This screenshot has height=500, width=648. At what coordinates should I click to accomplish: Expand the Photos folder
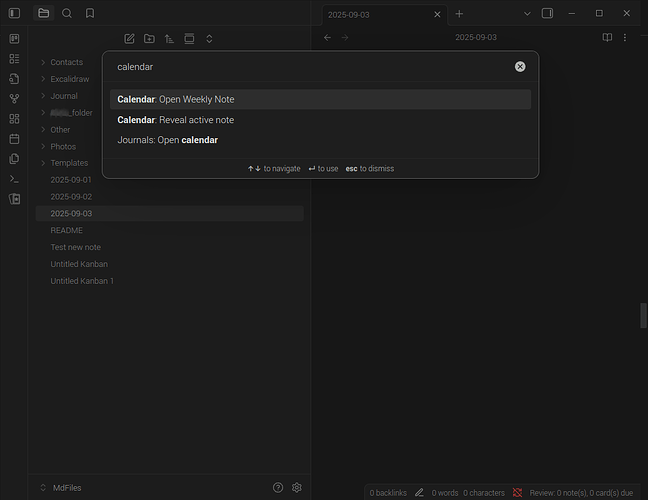tap(43, 146)
